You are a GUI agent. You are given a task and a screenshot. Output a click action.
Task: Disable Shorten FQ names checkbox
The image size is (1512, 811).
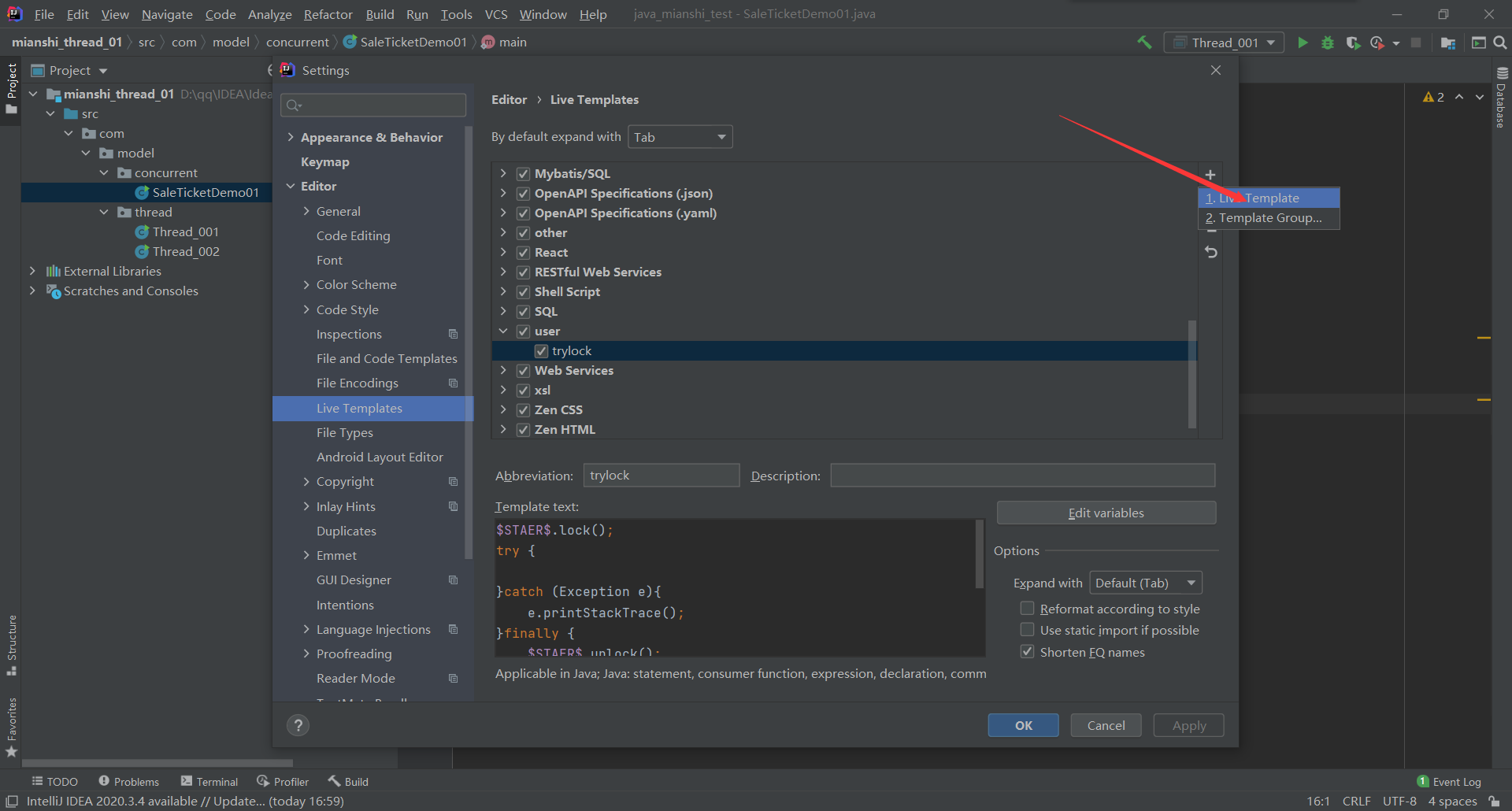coord(1027,651)
